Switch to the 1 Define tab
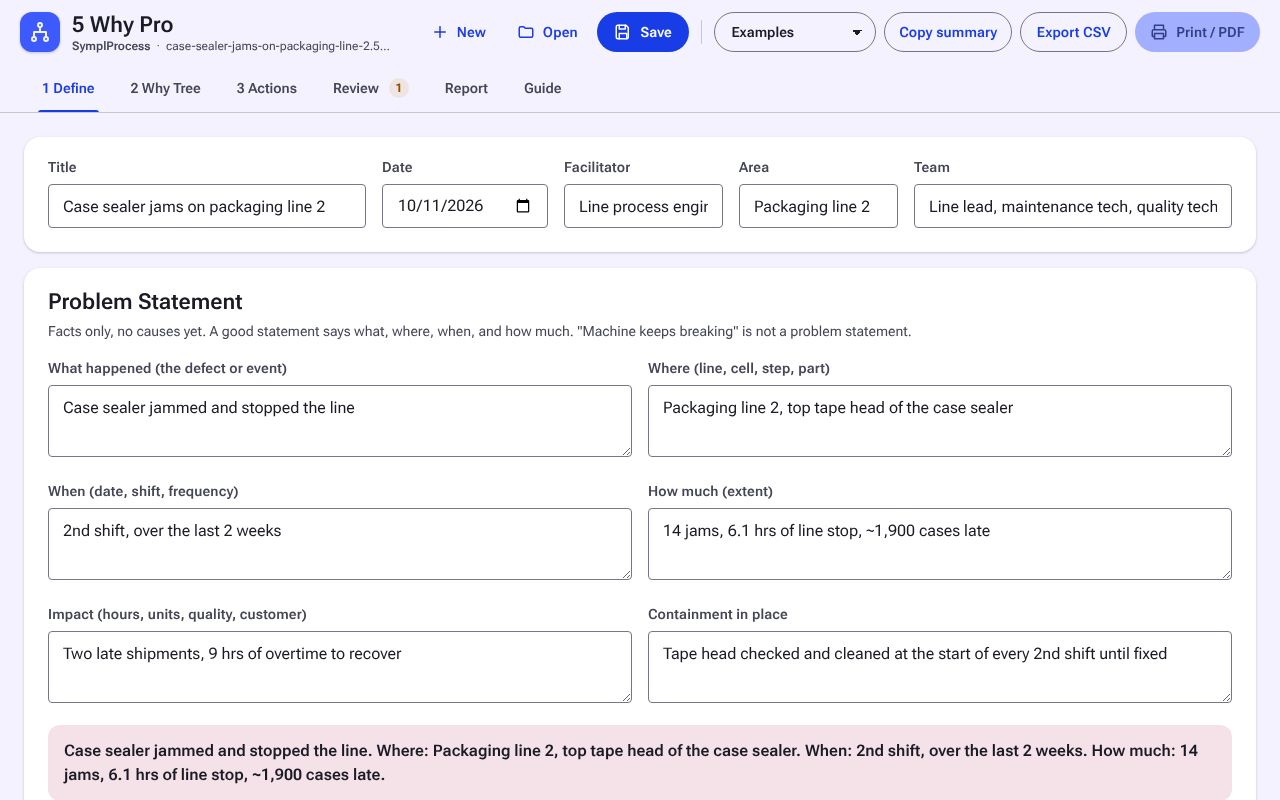Image resolution: width=1280 pixels, height=800 pixels. click(68, 88)
